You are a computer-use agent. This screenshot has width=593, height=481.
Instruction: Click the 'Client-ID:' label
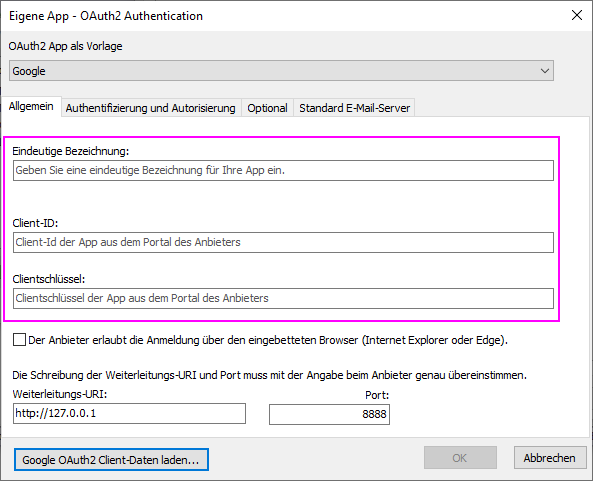point(35,223)
